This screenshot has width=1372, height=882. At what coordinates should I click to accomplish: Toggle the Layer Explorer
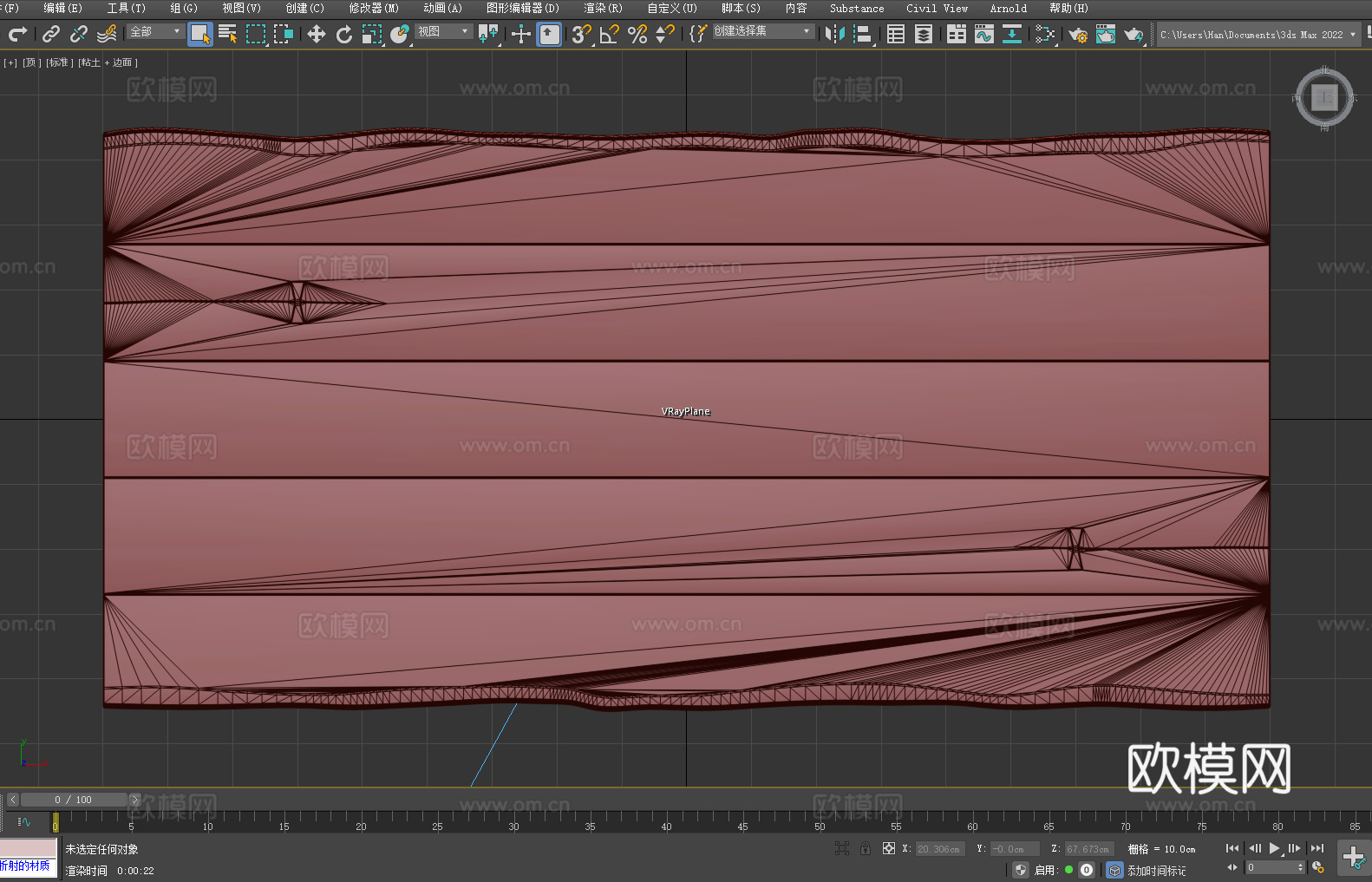tap(924, 34)
